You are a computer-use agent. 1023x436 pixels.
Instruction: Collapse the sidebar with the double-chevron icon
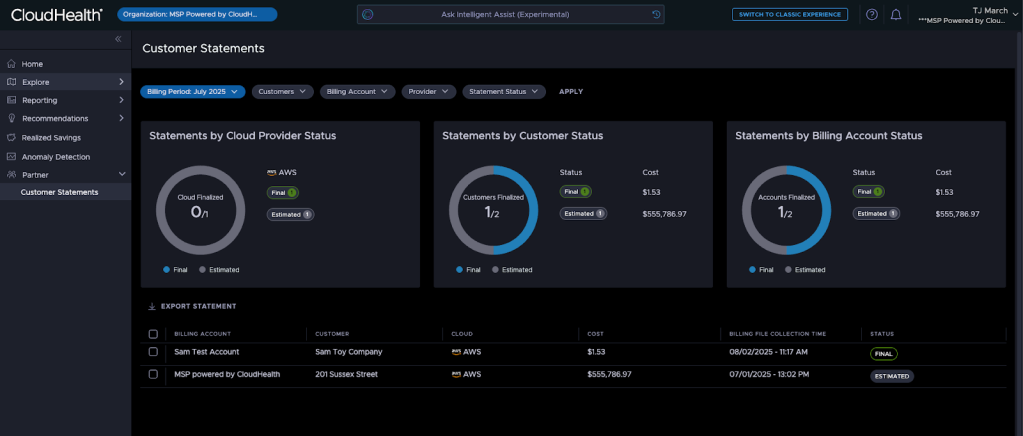pos(118,39)
